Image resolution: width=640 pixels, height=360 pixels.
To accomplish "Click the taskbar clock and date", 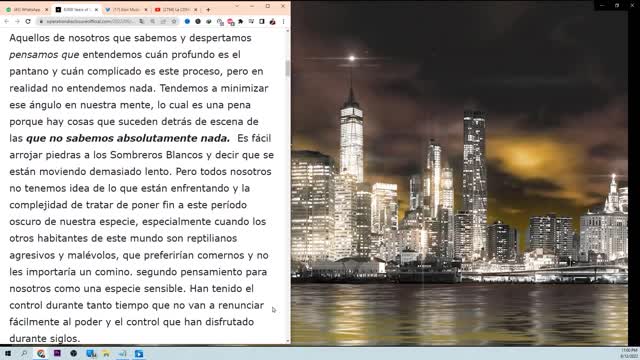I will coord(629,353).
